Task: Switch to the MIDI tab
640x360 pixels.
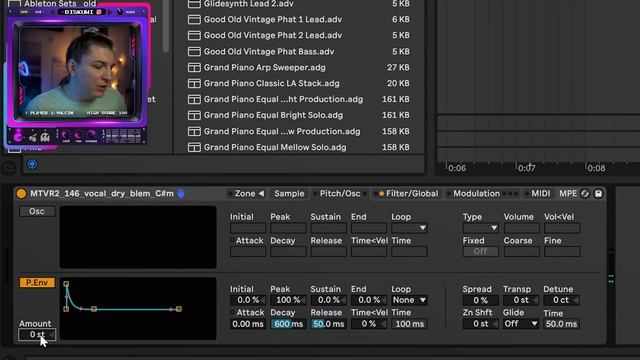Action: [x=540, y=193]
